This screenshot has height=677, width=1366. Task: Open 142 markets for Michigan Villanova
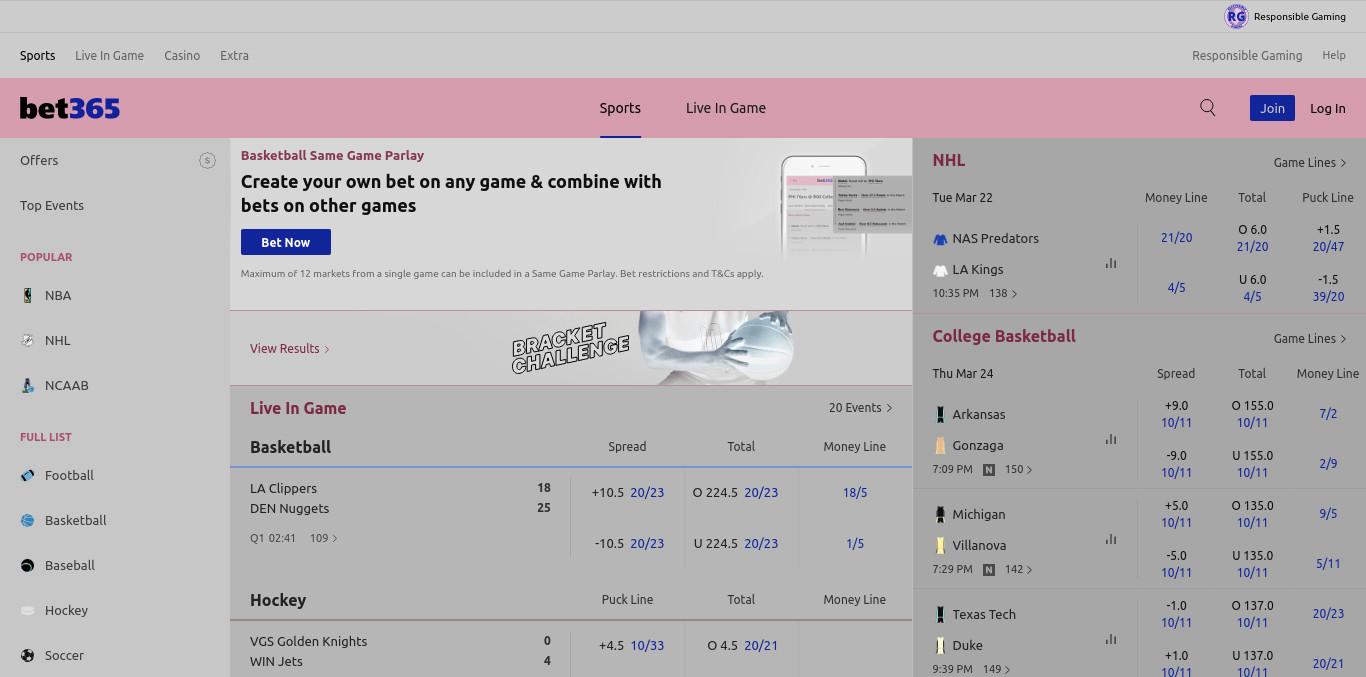tap(1019, 569)
